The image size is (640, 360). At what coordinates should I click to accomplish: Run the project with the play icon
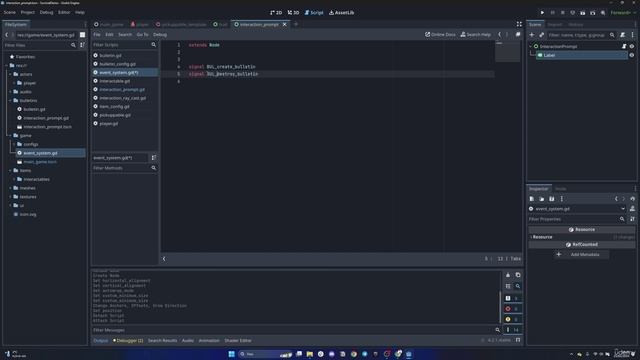[x=542, y=13]
